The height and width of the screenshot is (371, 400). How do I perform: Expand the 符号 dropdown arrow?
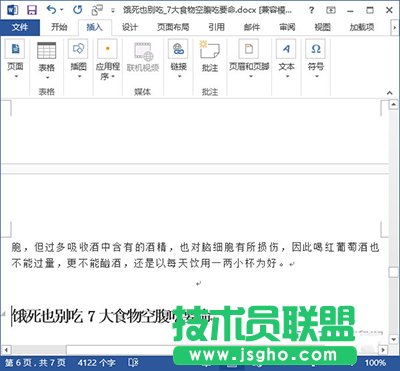317,77
